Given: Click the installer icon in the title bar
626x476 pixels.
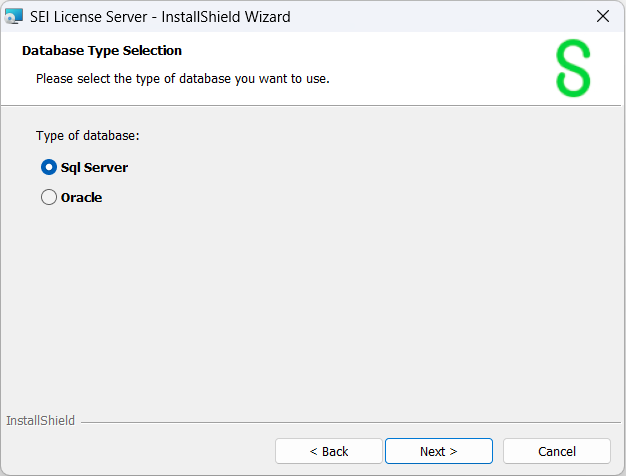Looking at the screenshot, I should (14, 16).
